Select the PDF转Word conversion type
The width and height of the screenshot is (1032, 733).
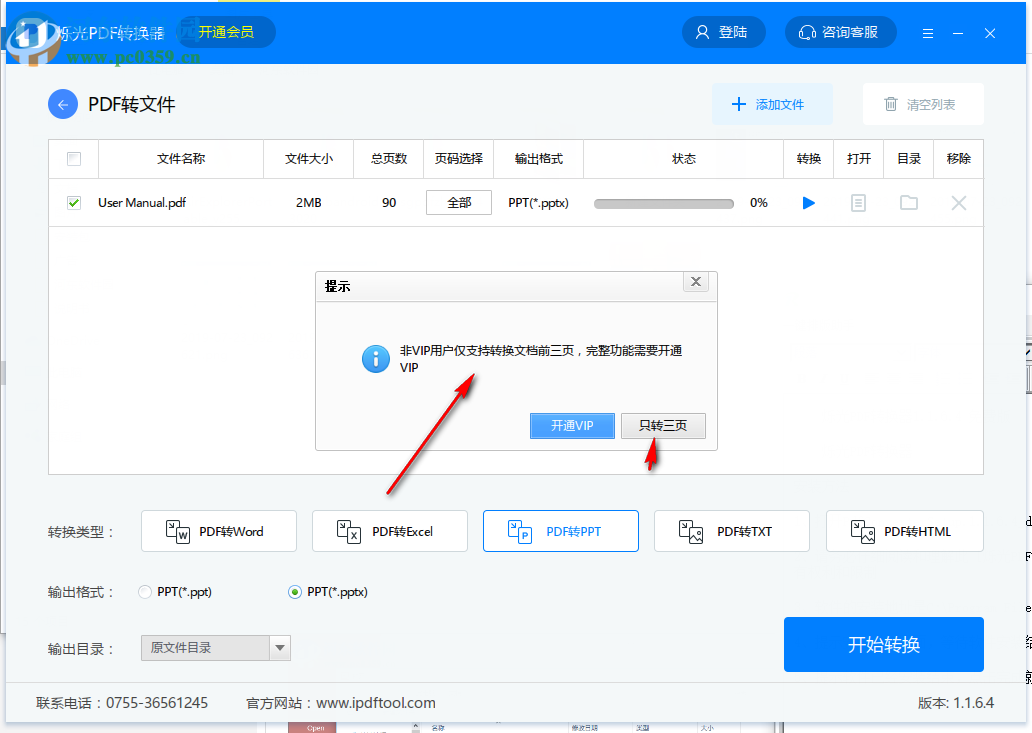click(x=218, y=531)
